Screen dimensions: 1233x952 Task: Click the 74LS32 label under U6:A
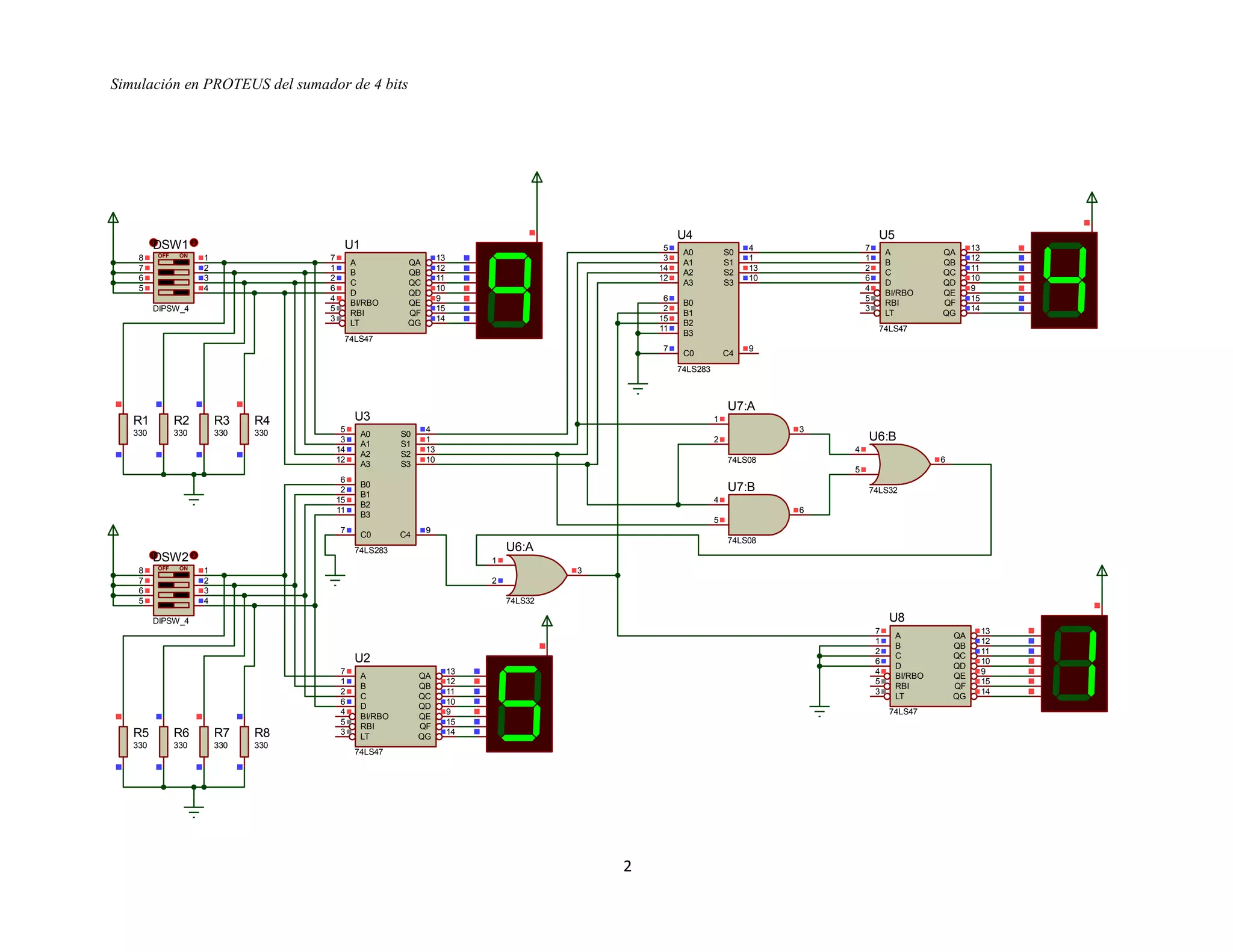[520, 601]
